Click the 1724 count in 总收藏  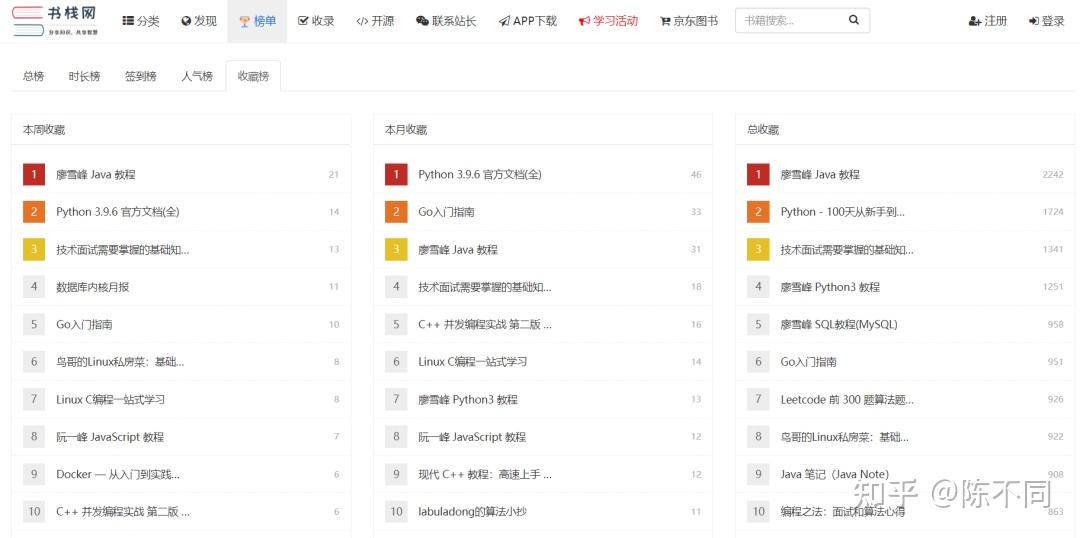pos(1052,211)
